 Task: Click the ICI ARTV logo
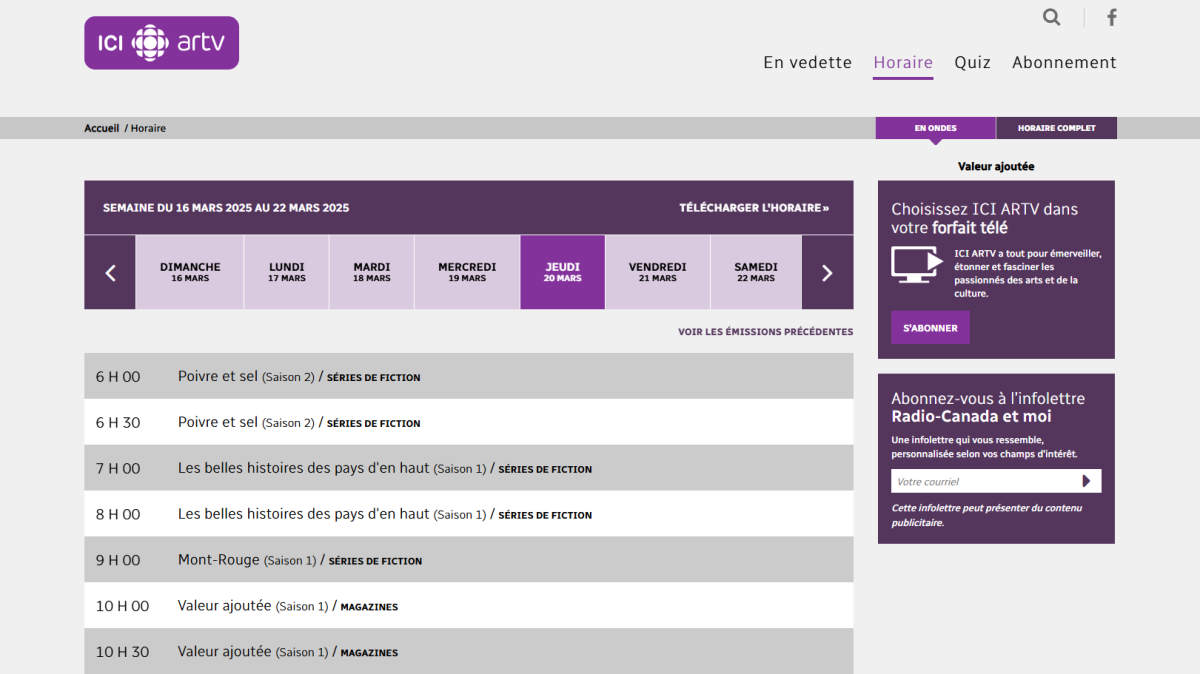(161, 43)
